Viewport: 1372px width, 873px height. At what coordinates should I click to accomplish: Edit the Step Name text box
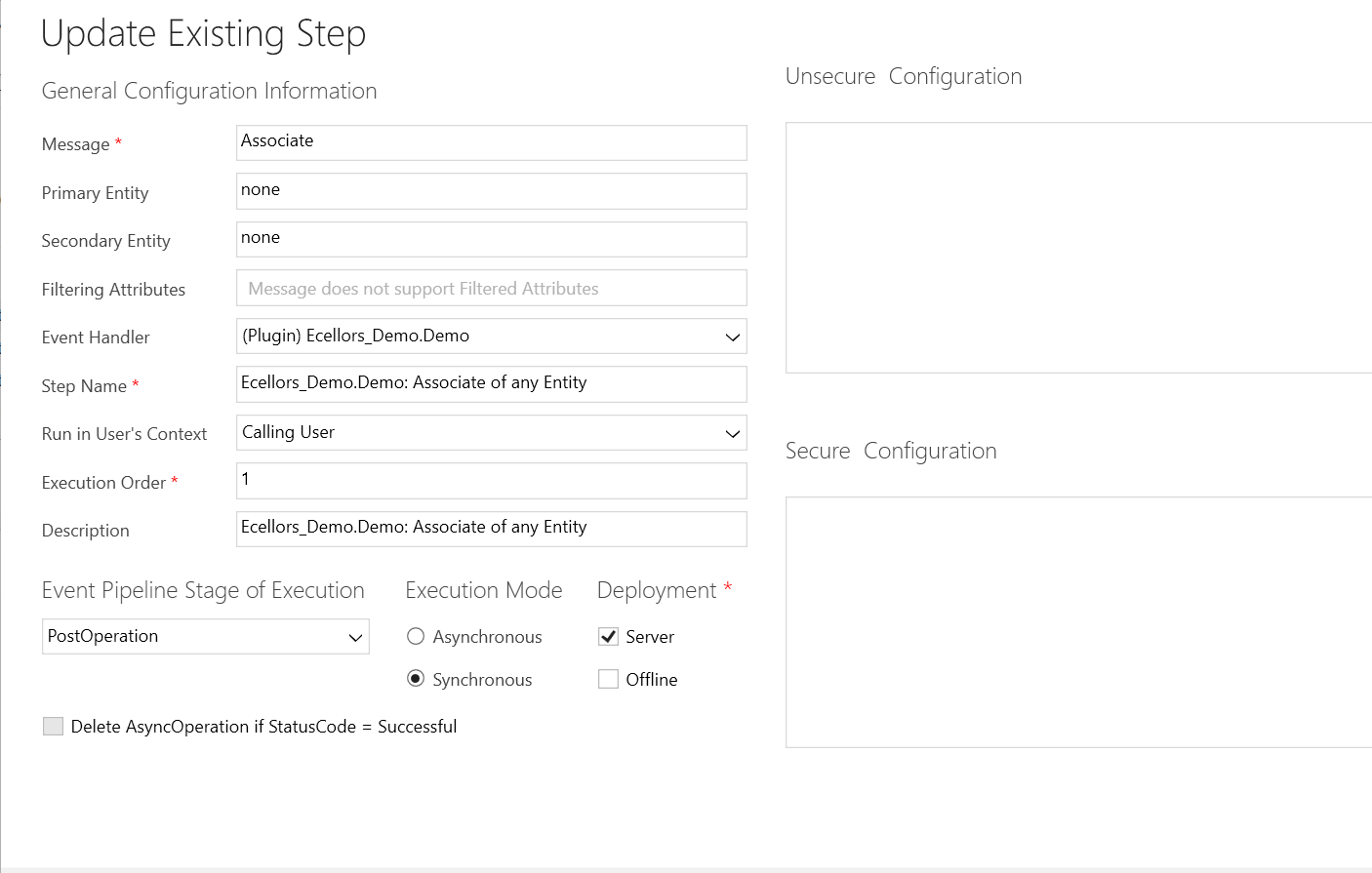[x=491, y=384]
